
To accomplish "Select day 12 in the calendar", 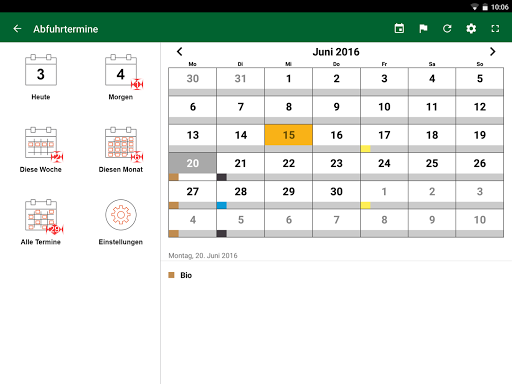I will 480,110.
